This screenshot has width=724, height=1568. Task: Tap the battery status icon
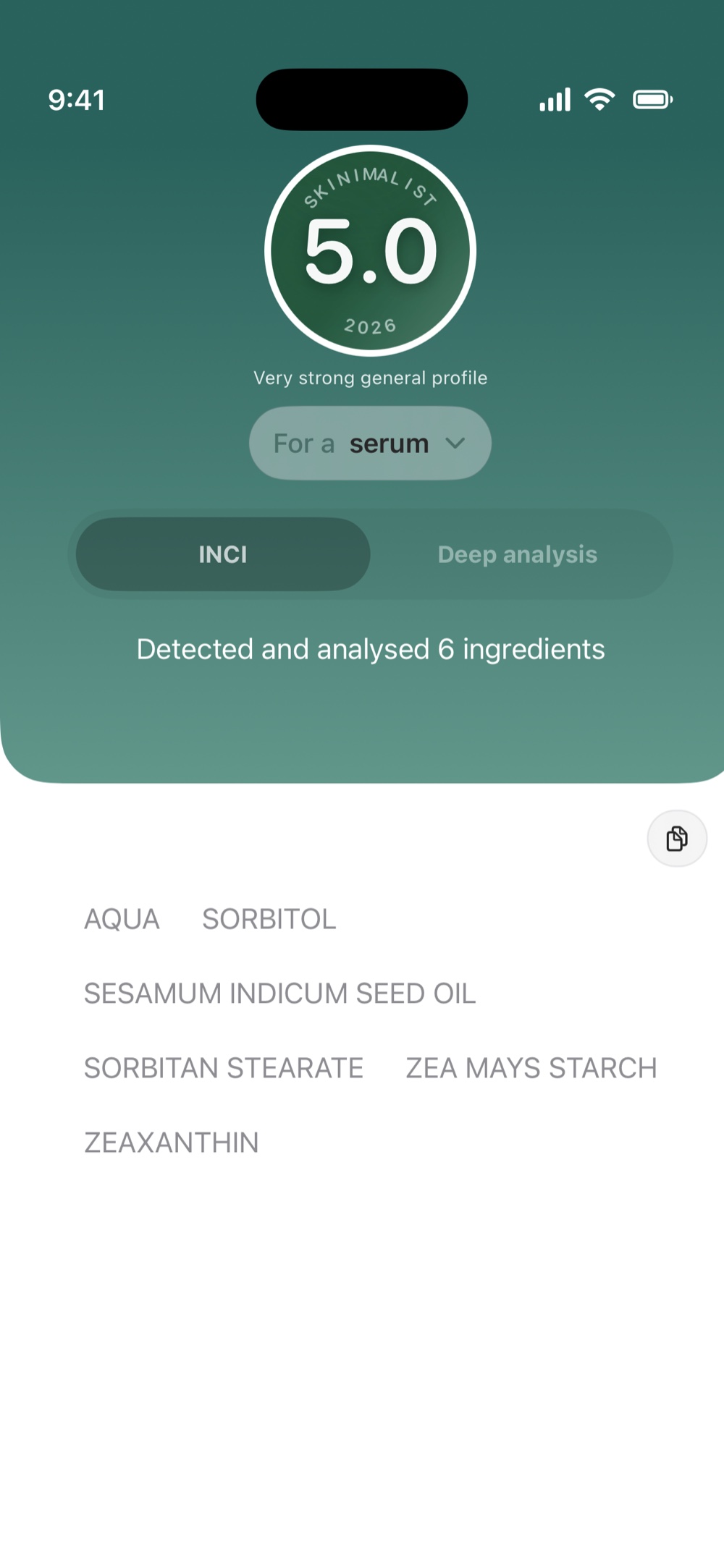[x=653, y=99]
